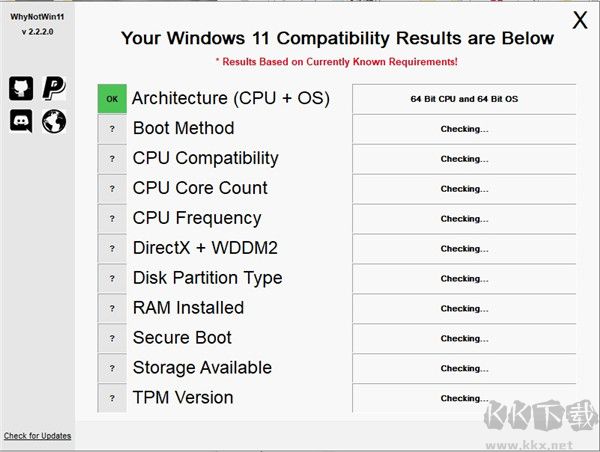Click the PayPal donate icon
This screenshot has width=600, height=452.
point(54,88)
